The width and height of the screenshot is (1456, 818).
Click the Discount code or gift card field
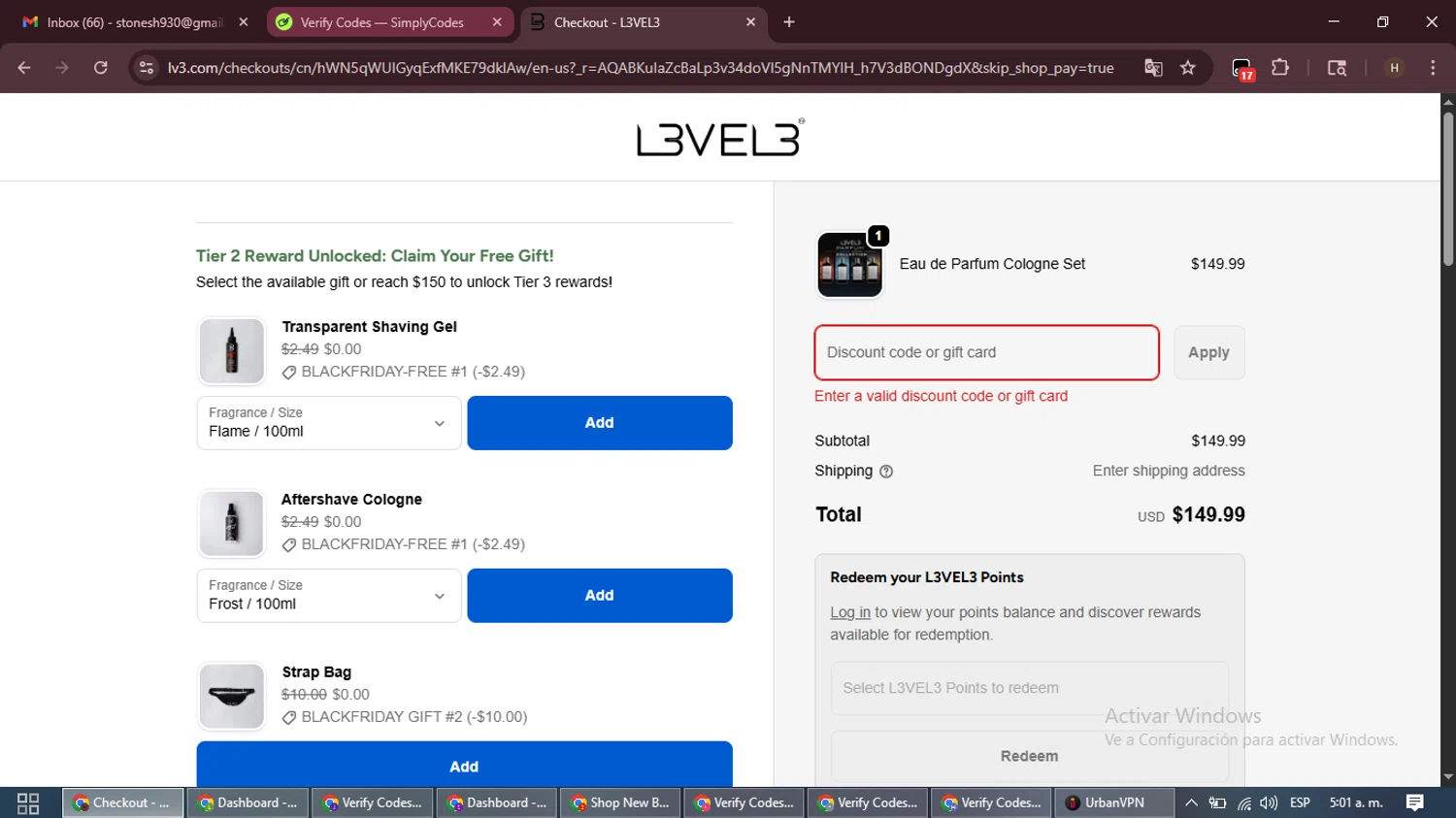click(986, 352)
